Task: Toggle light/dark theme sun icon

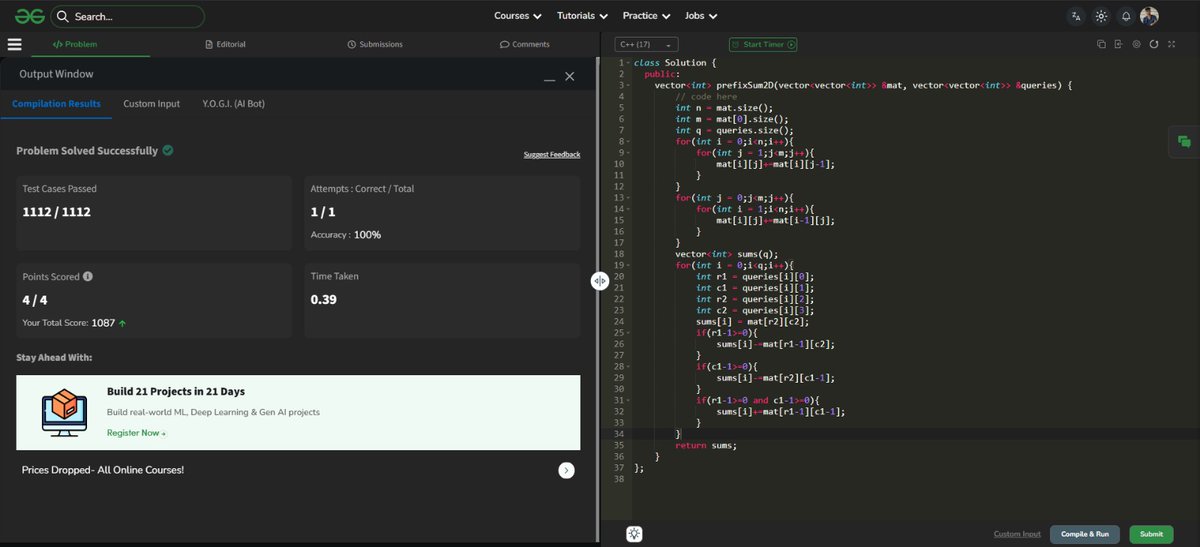Action: [1101, 16]
